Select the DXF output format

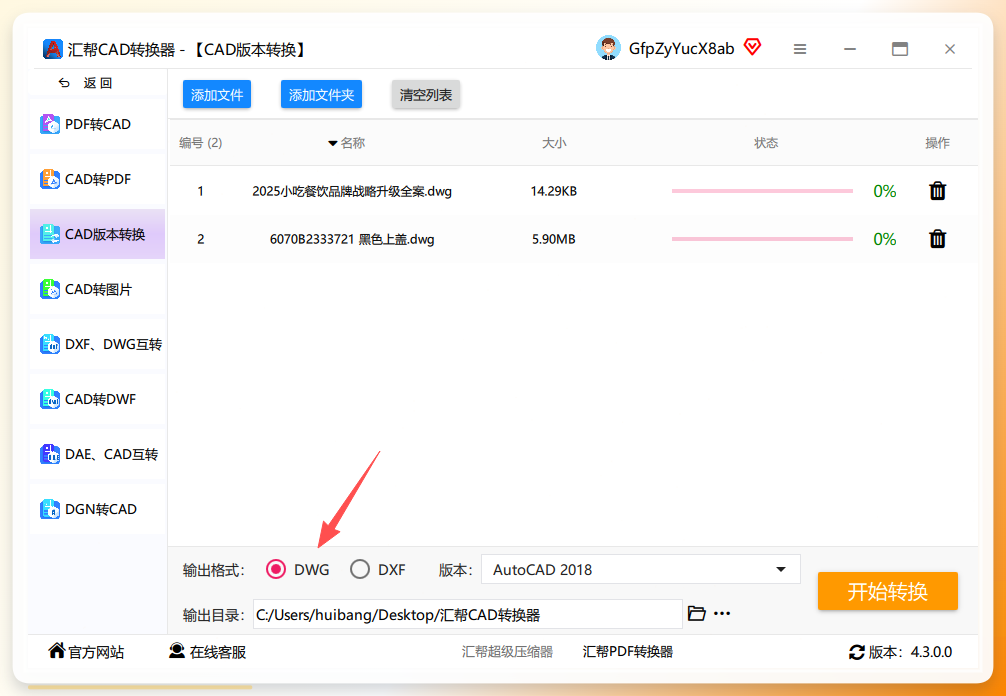click(360, 569)
